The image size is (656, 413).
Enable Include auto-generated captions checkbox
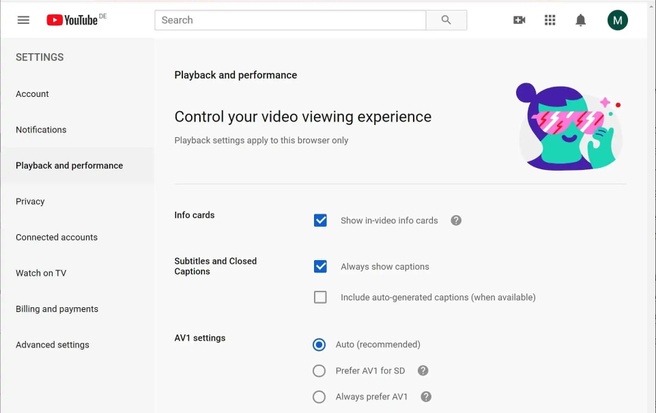click(320, 297)
